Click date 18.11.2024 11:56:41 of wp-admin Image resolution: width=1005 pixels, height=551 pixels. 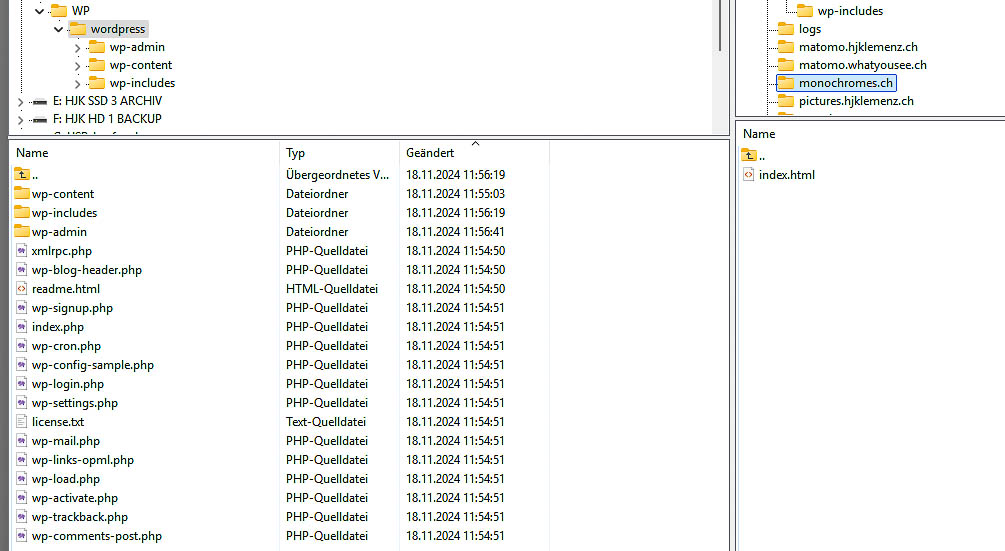[455, 231]
